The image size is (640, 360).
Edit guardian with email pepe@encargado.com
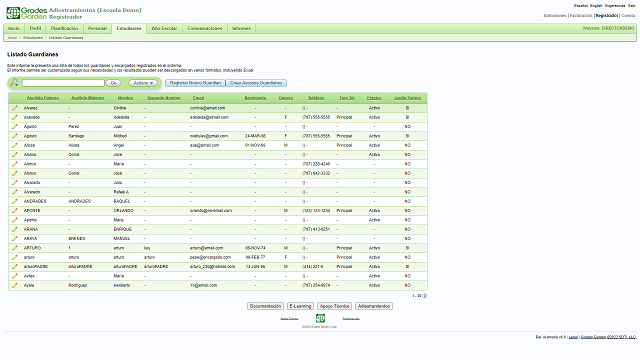(15, 258)
